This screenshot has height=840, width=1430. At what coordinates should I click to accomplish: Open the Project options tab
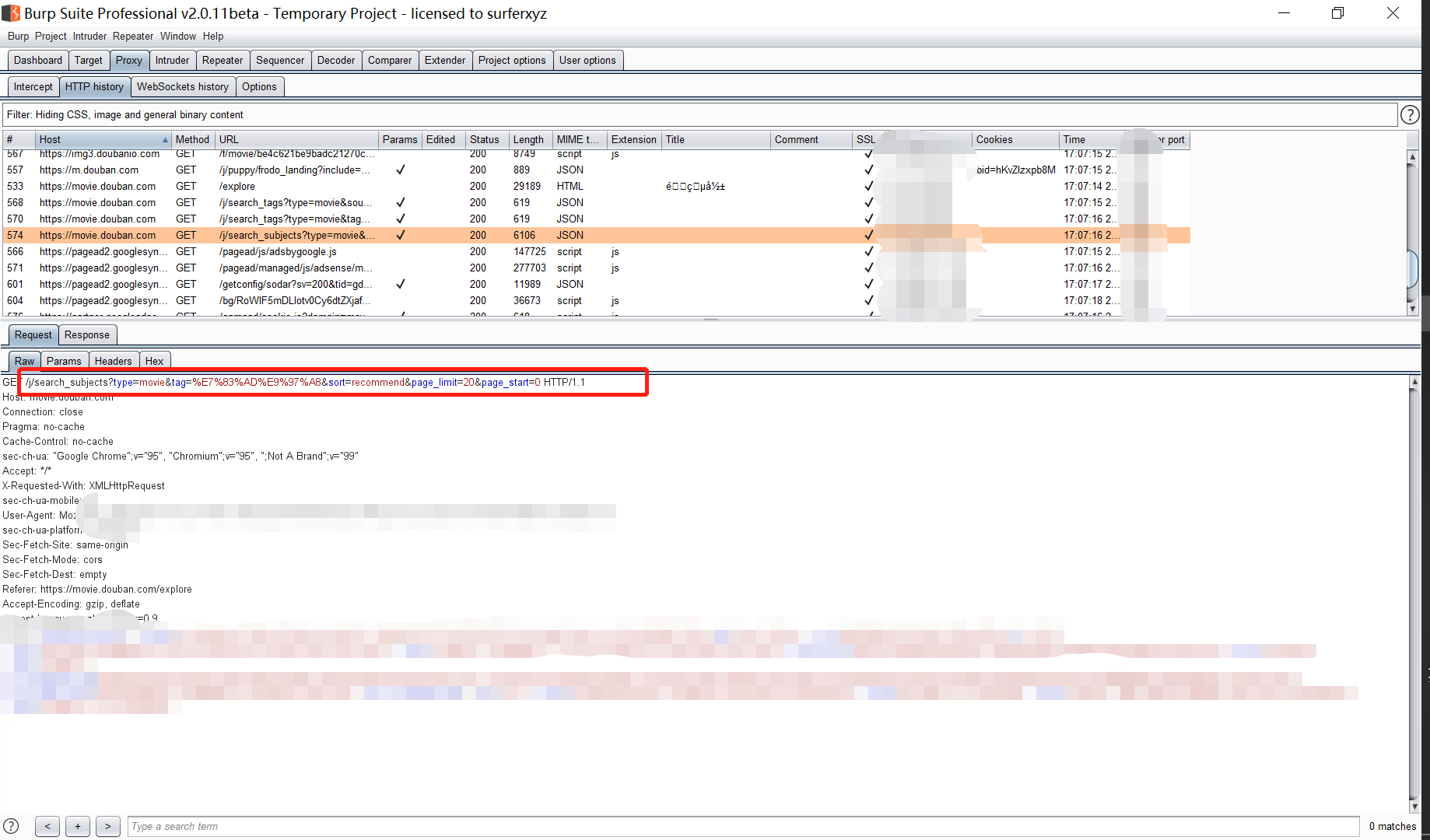point(512,61)
